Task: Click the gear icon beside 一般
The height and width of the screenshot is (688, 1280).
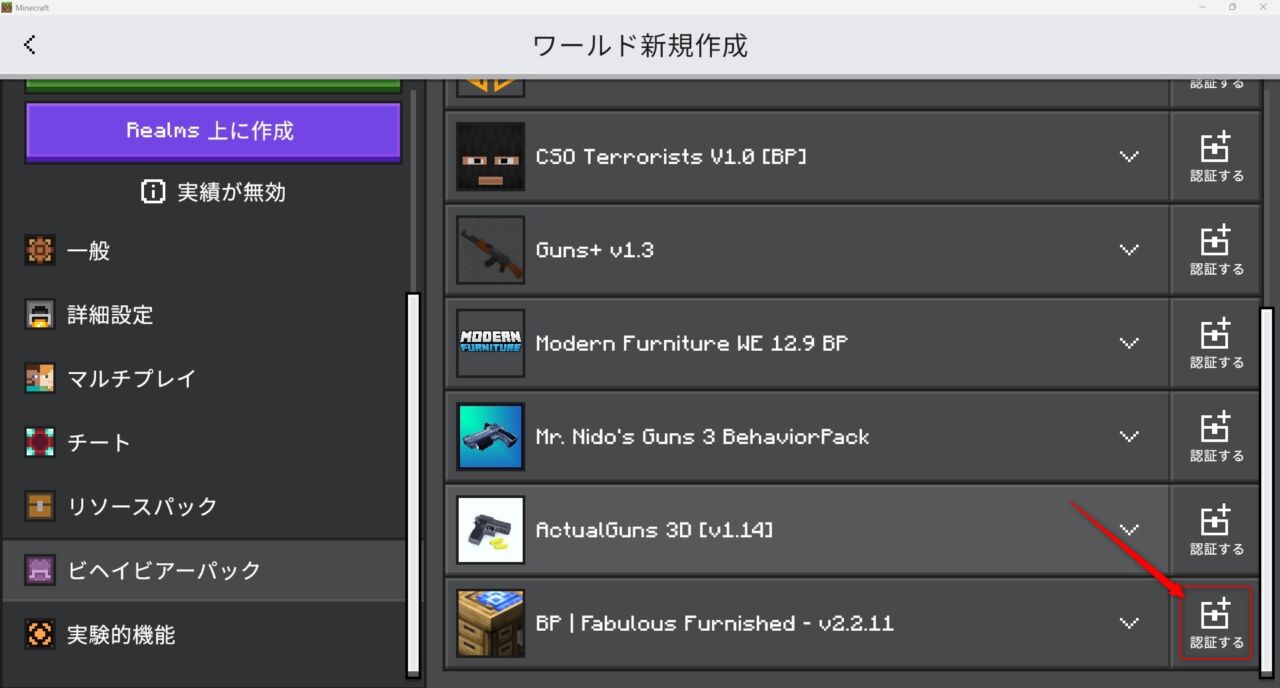Action: pos(39,250)
